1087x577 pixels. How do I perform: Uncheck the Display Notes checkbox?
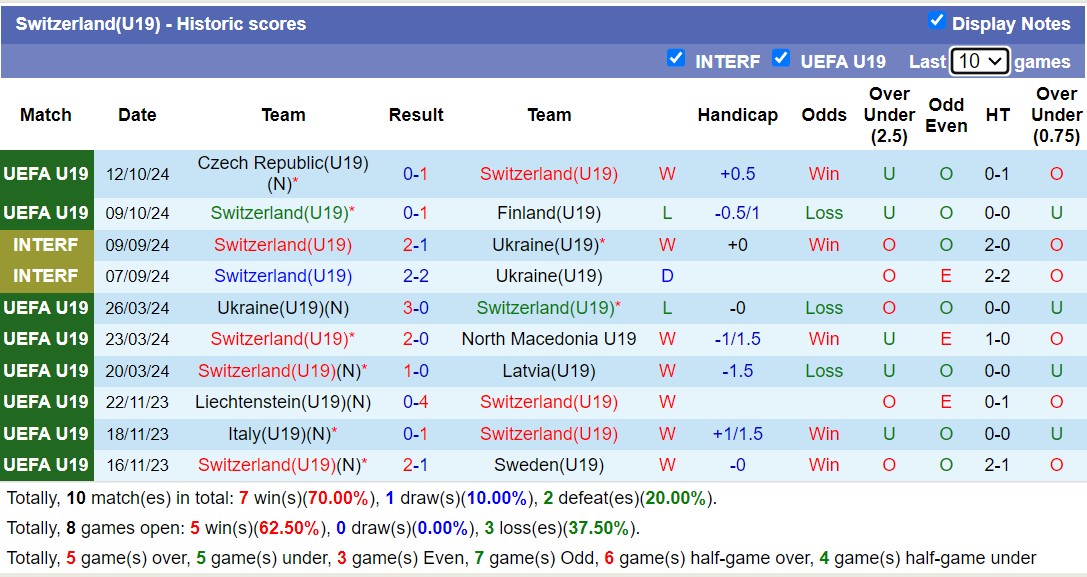click(x=936, y=21)
